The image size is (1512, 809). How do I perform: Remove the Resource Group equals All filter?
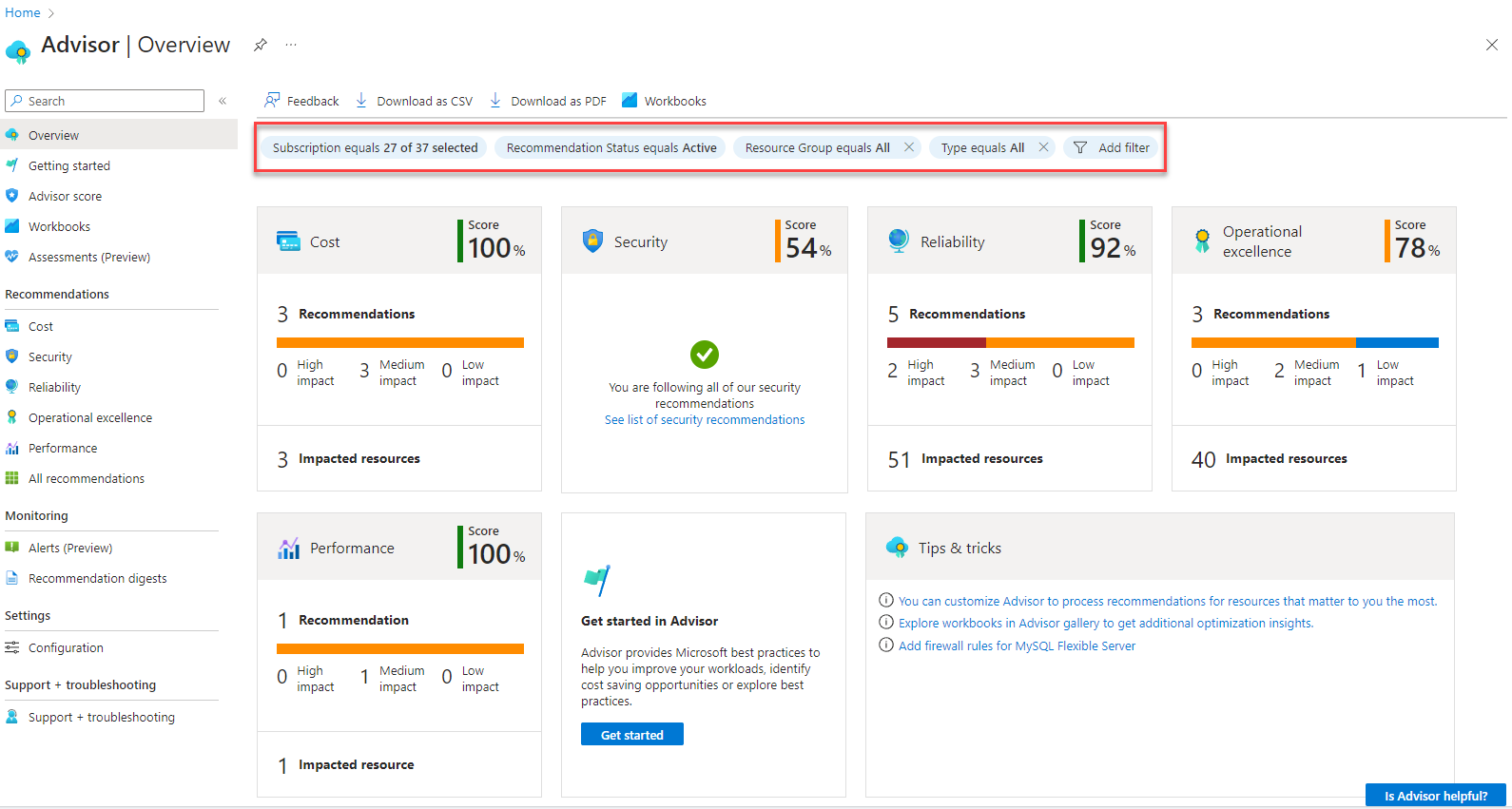[909, 147]
